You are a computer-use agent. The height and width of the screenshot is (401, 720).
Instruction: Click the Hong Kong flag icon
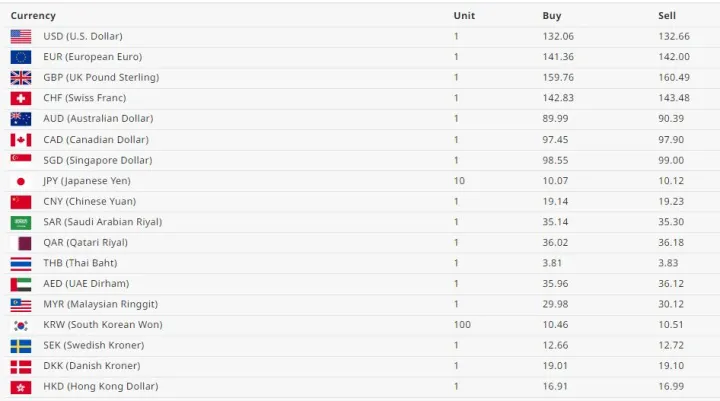tap(21, 387)
